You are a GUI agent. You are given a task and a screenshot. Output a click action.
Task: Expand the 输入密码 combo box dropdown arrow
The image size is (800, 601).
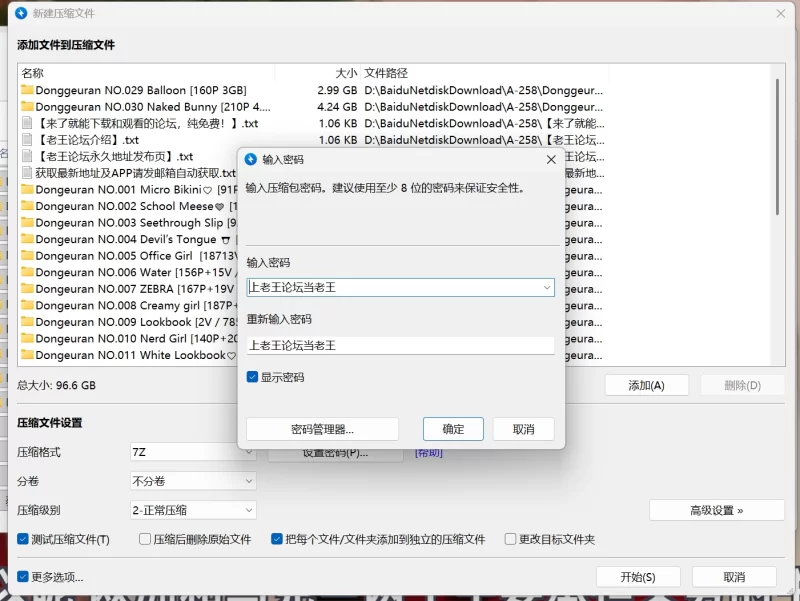[546, 287]
